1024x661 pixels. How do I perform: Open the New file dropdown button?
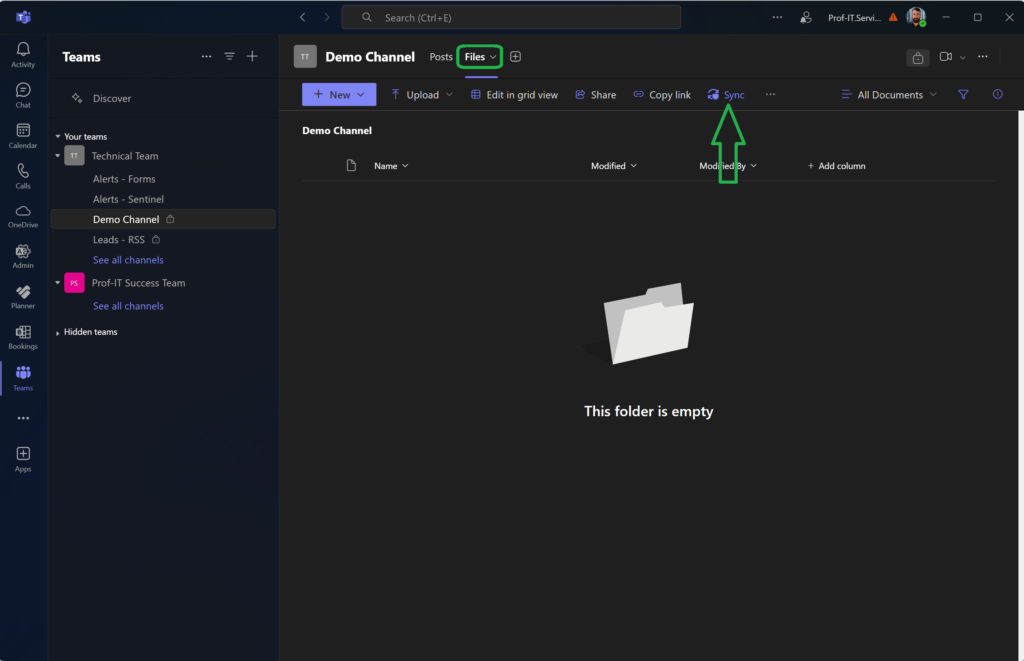339,95
